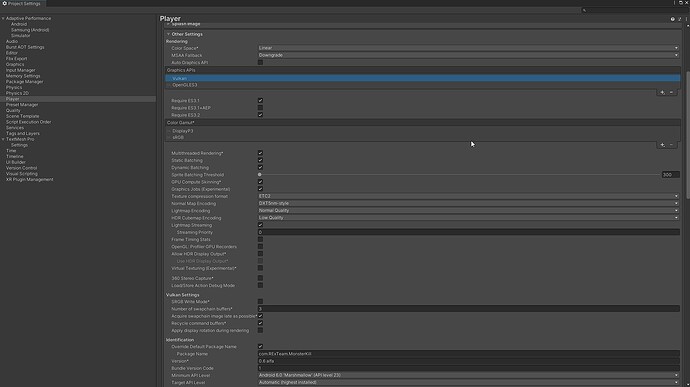Enable 360 Stereo Capture
This screenshot has height=387, width=690.
260,278
